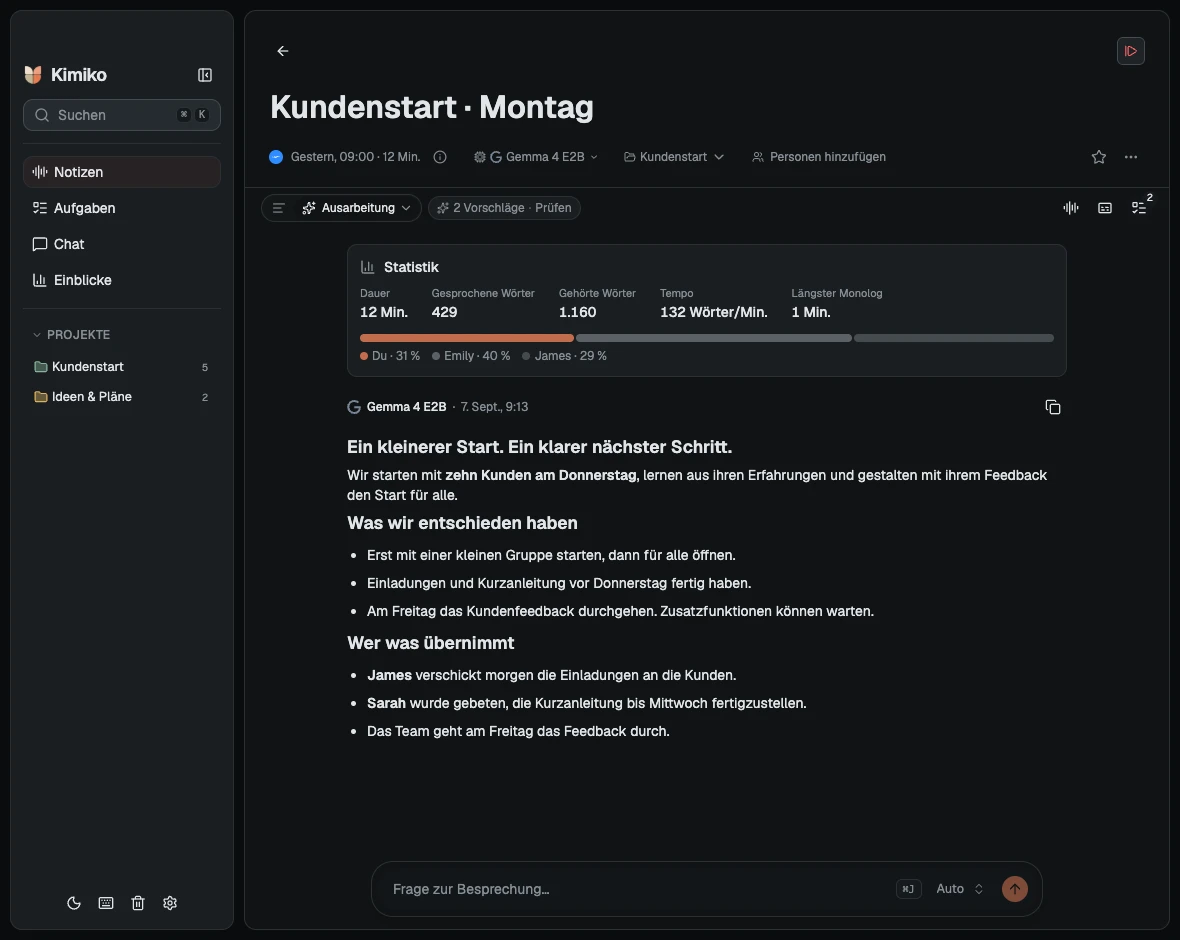
Task: Click the 7. Sept., 9:13 timestamp
Action: (x=494, y=407)
